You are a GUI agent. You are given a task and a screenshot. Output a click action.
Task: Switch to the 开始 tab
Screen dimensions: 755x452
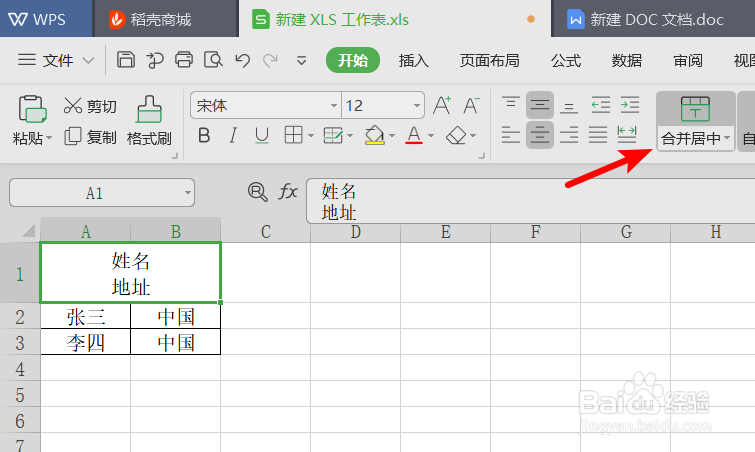[352, 60]
